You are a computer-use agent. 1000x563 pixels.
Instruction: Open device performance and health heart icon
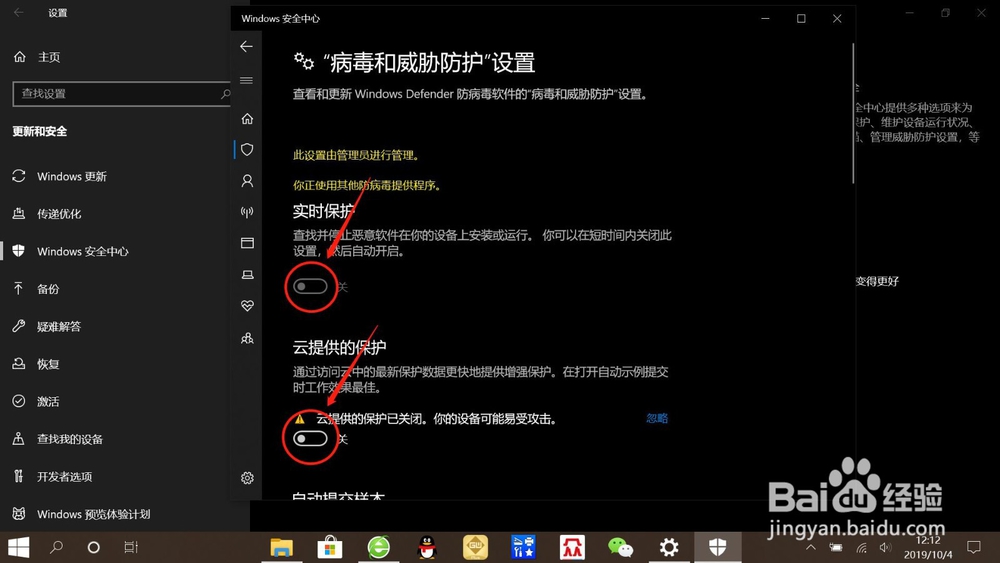[247, 306]
